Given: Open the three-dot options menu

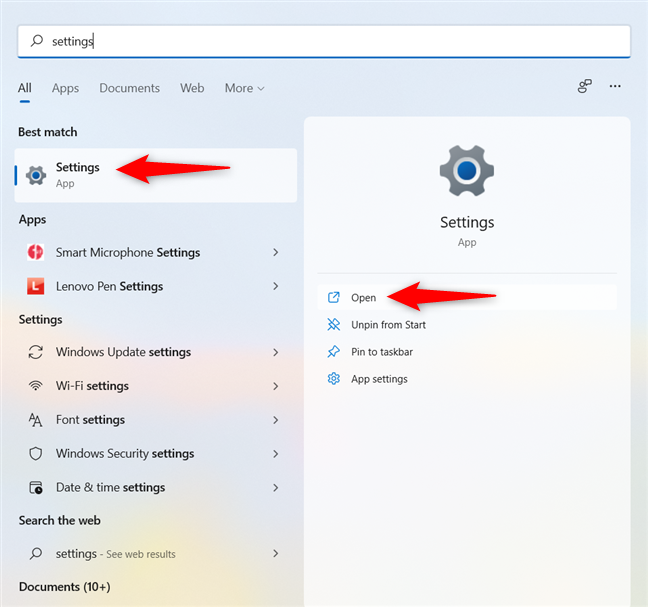Looking at the screenshot, I should 615,86.
